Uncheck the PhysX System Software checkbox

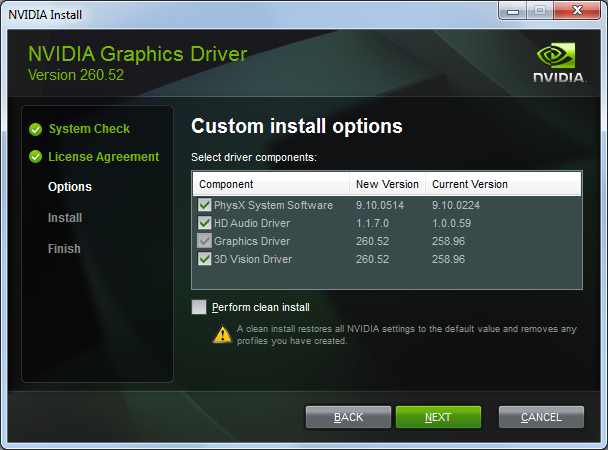pos(204,205)
